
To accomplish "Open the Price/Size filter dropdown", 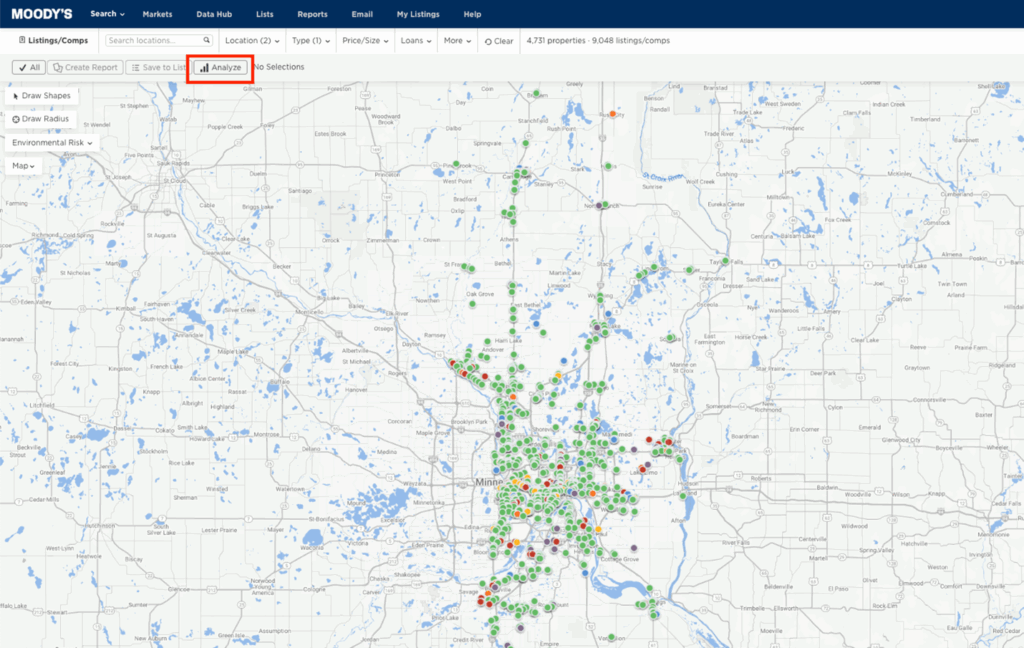I will tap(366, 41).
